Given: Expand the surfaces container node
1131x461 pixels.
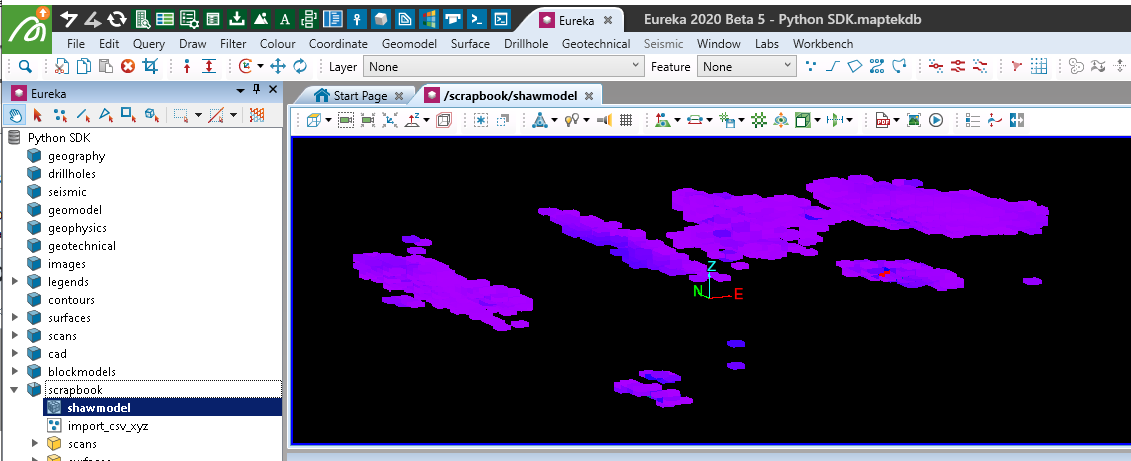Looking at the screenshot, I should [15, 317].
